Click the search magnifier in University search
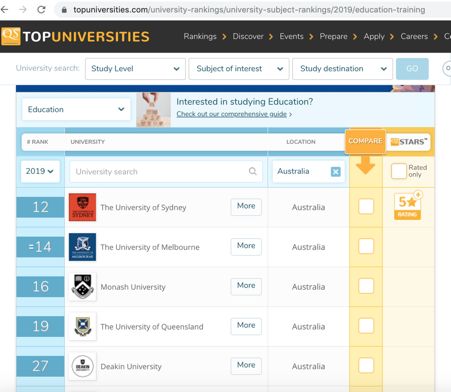The width and height of the screenshot is (451, 392). tap(253, 171)
